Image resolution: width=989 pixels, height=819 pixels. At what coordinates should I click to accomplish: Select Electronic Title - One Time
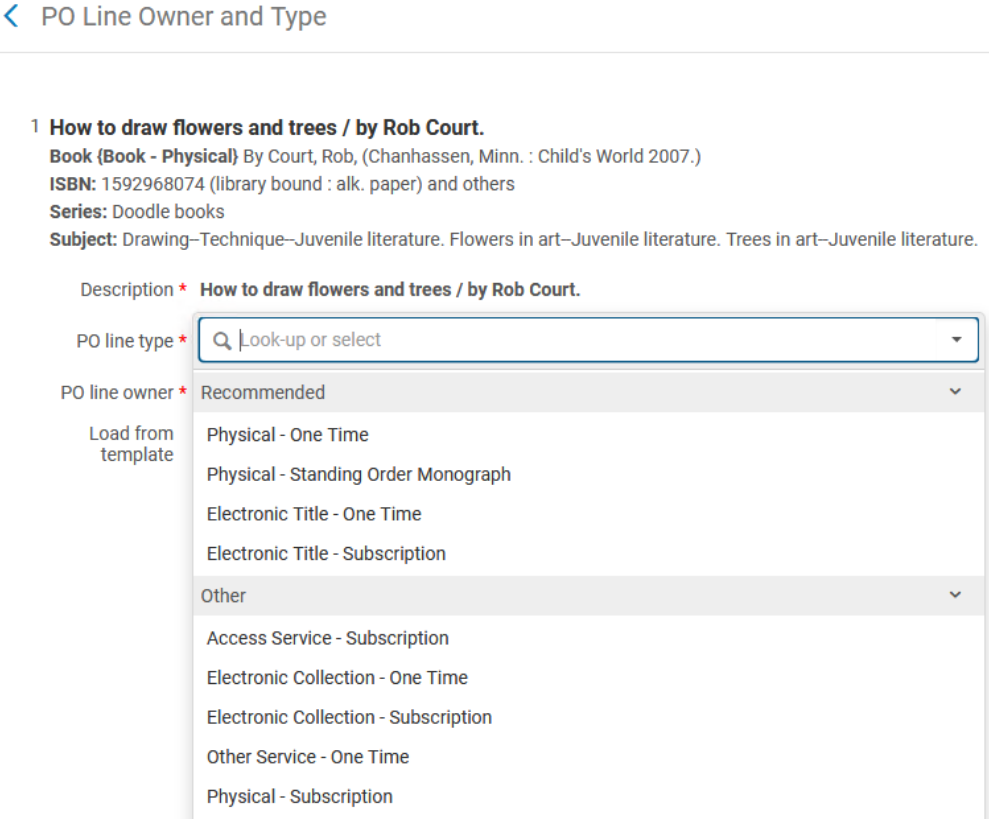(x=313, y=514)
